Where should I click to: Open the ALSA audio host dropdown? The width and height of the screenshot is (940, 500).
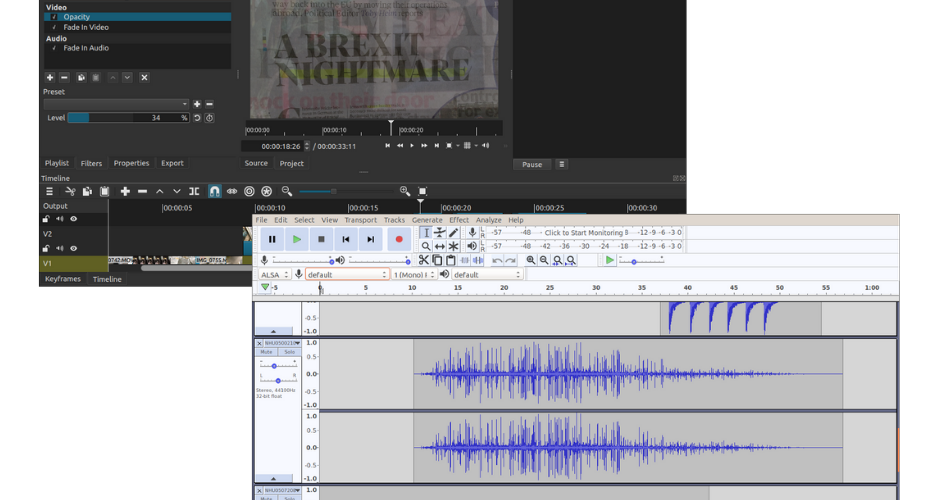273,274
